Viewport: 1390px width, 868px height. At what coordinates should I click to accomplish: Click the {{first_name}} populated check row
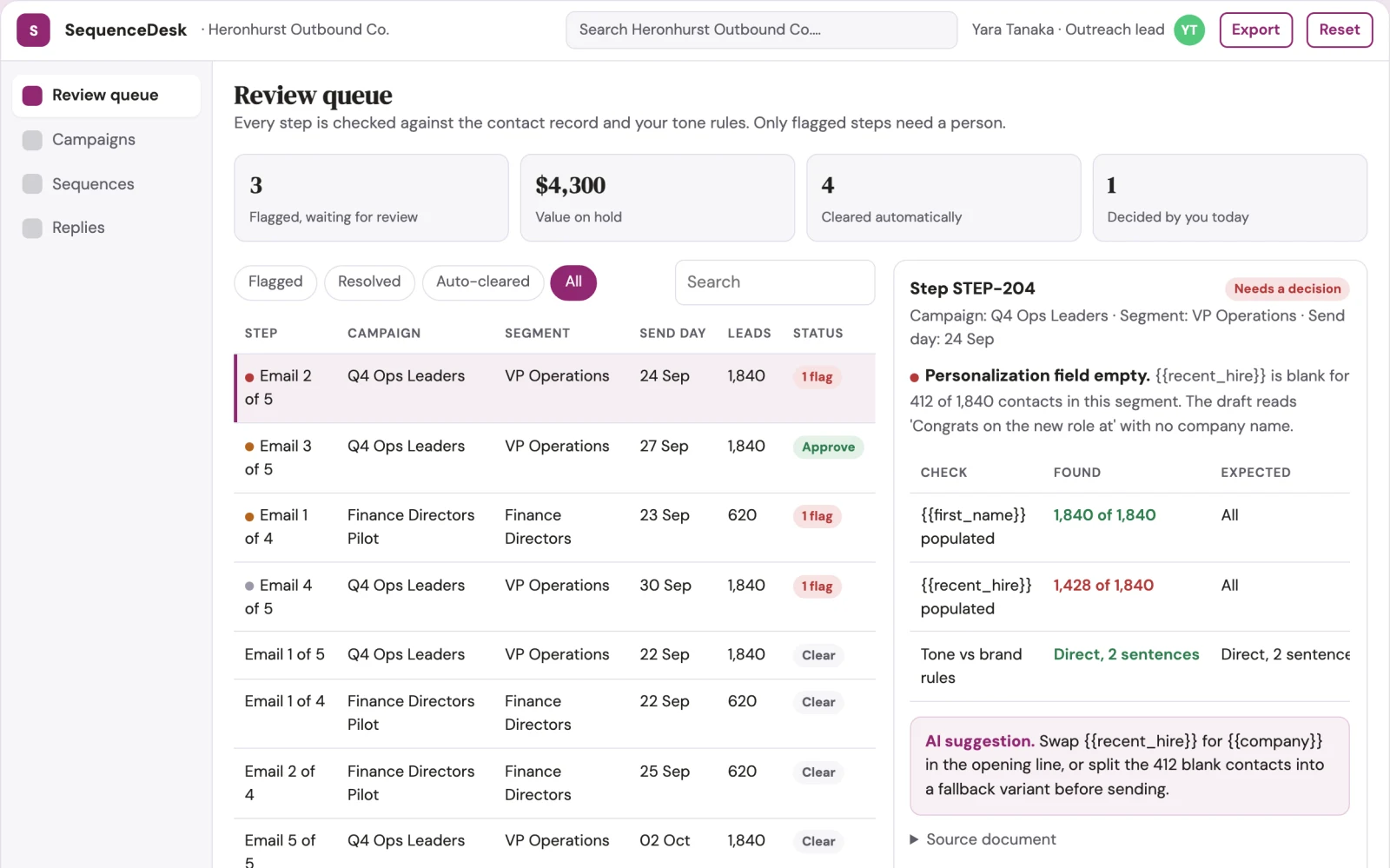tap(1129, 527)
